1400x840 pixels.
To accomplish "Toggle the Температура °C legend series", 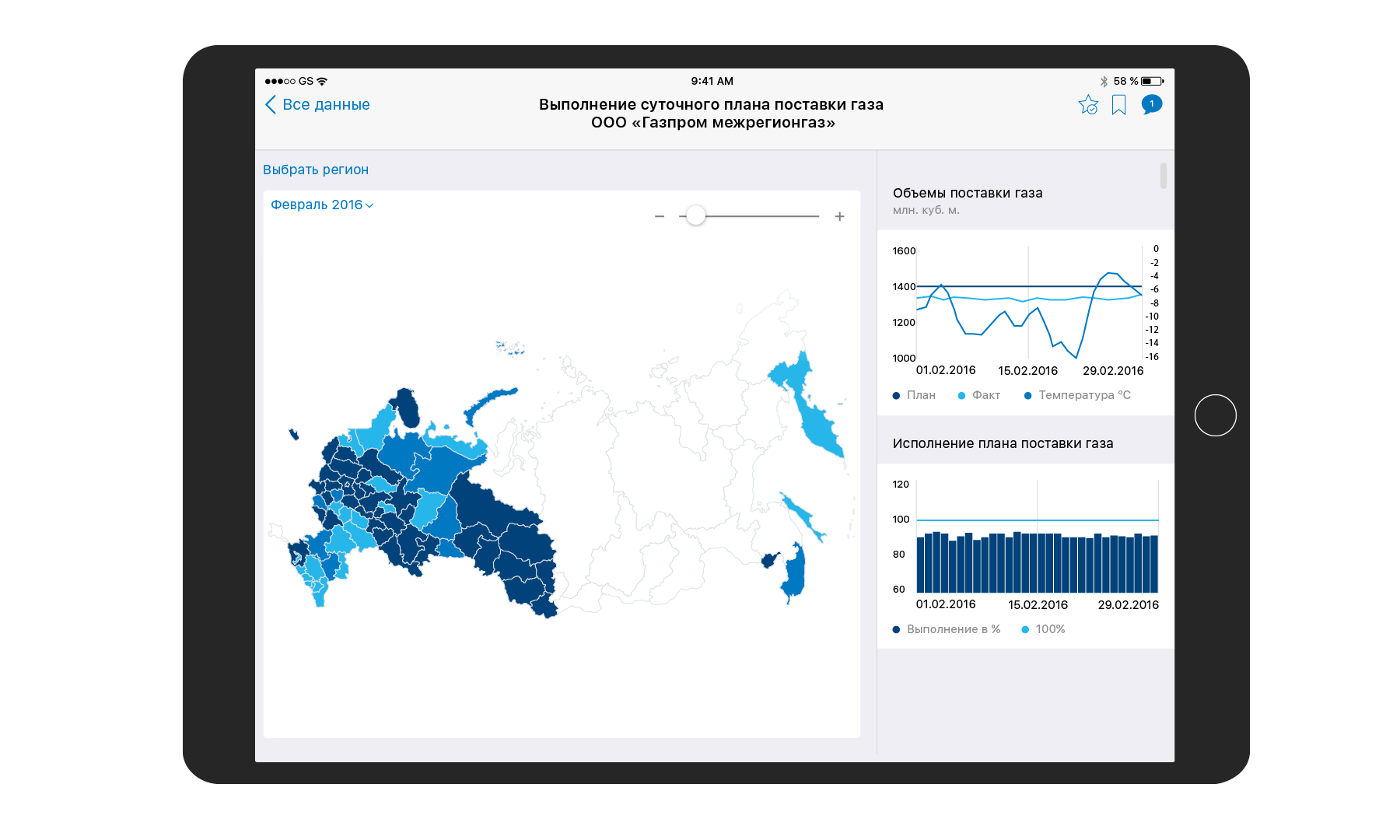I will coord(1077,395).
